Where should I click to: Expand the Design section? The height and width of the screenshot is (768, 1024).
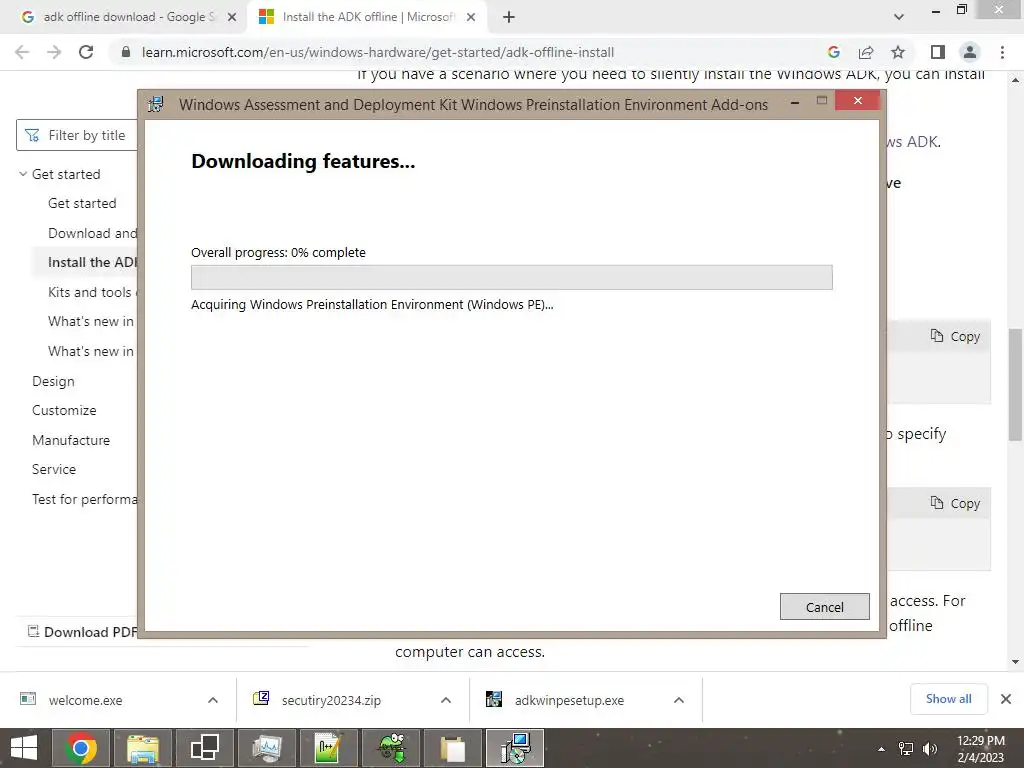click(x=54, y=381)
